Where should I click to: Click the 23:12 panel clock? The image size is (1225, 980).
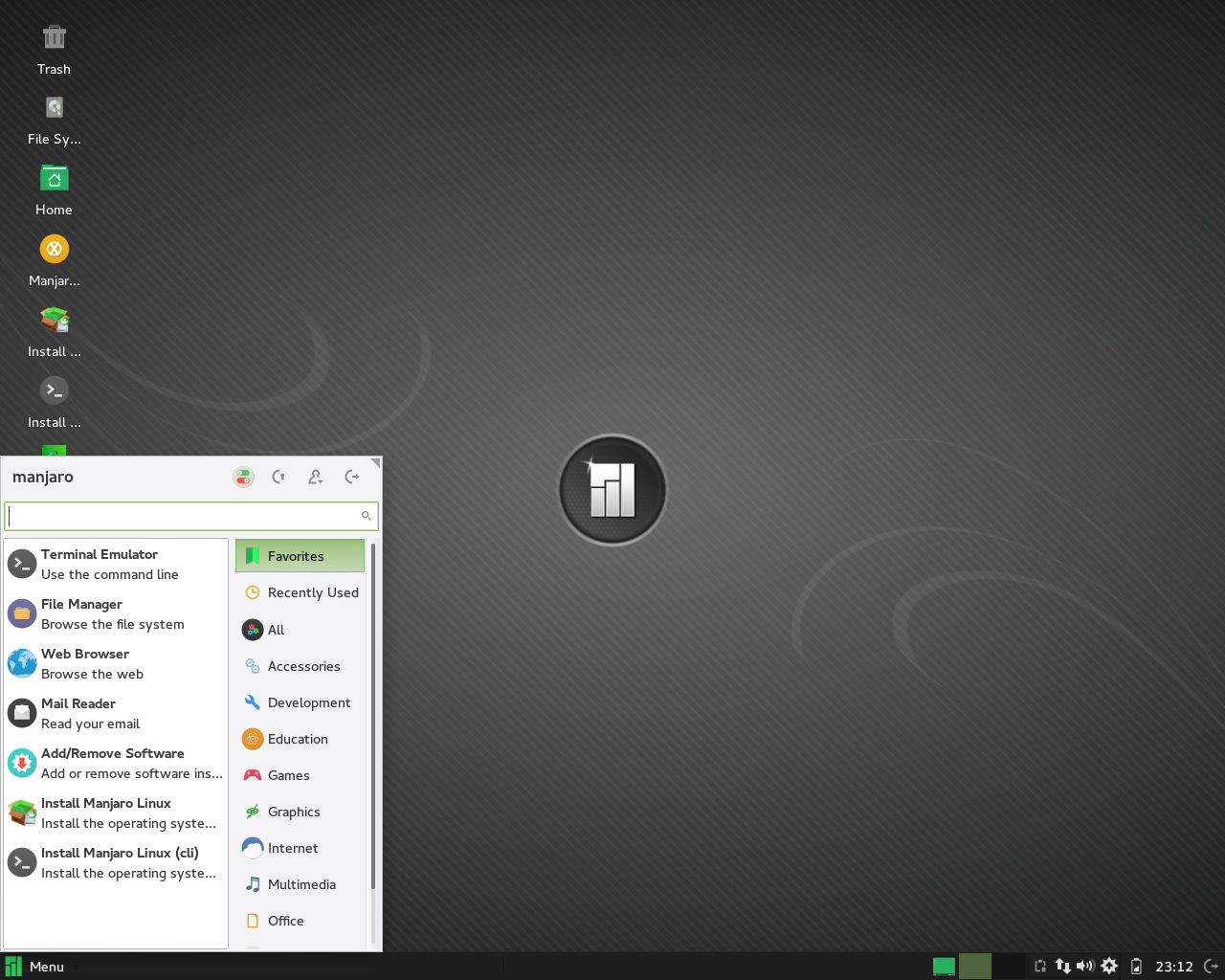coord(1174,967)
